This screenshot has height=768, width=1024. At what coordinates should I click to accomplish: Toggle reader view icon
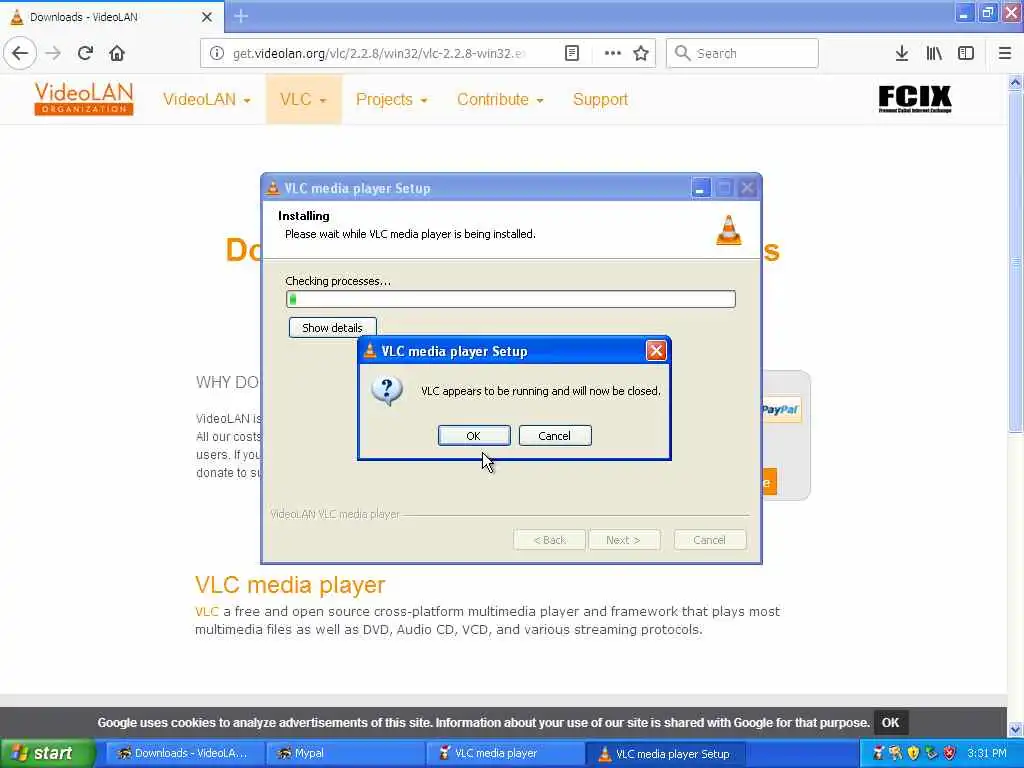pos(571,54)
